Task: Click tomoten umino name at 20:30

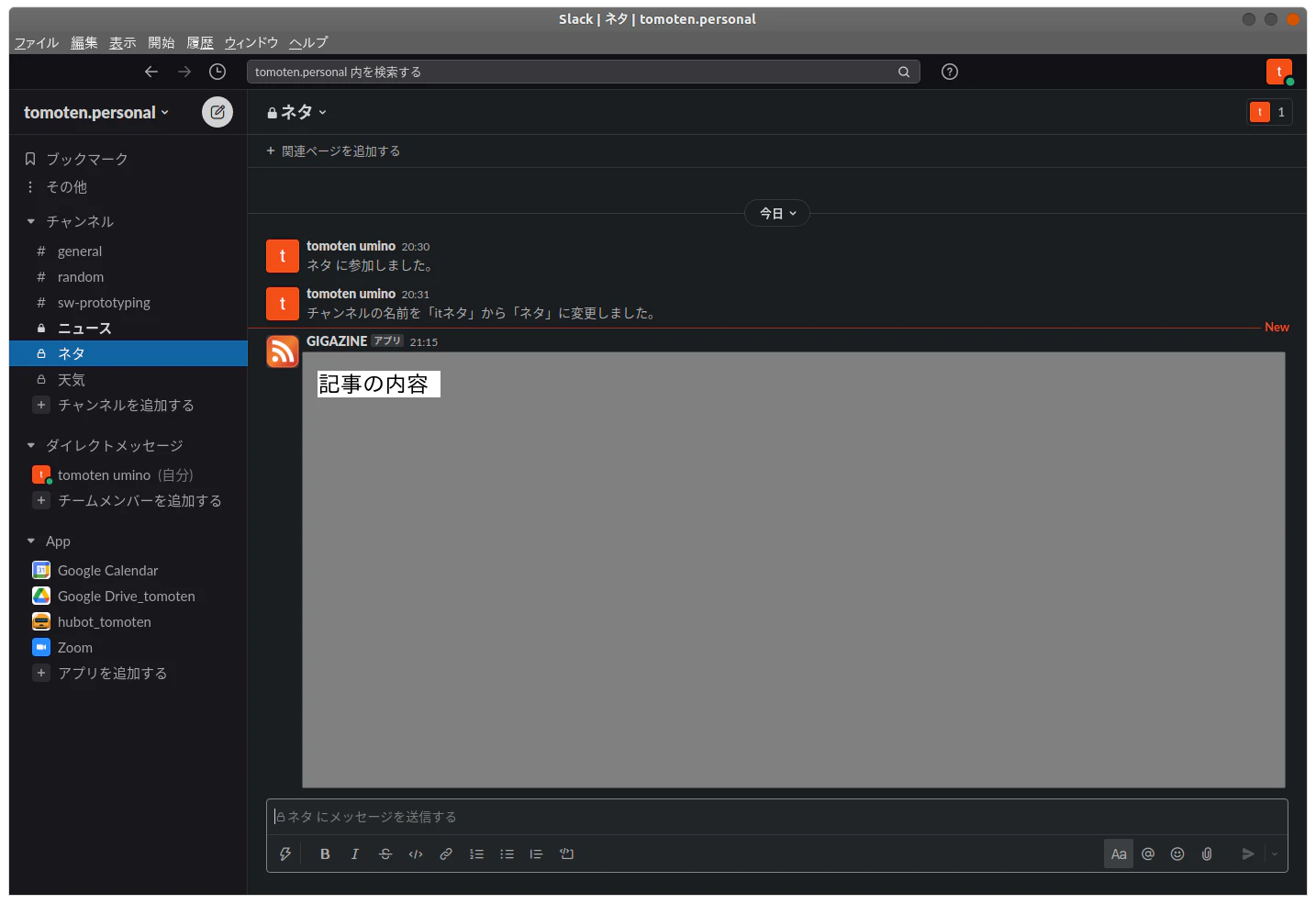Action: pyautogui.click(x=351, y=246)
